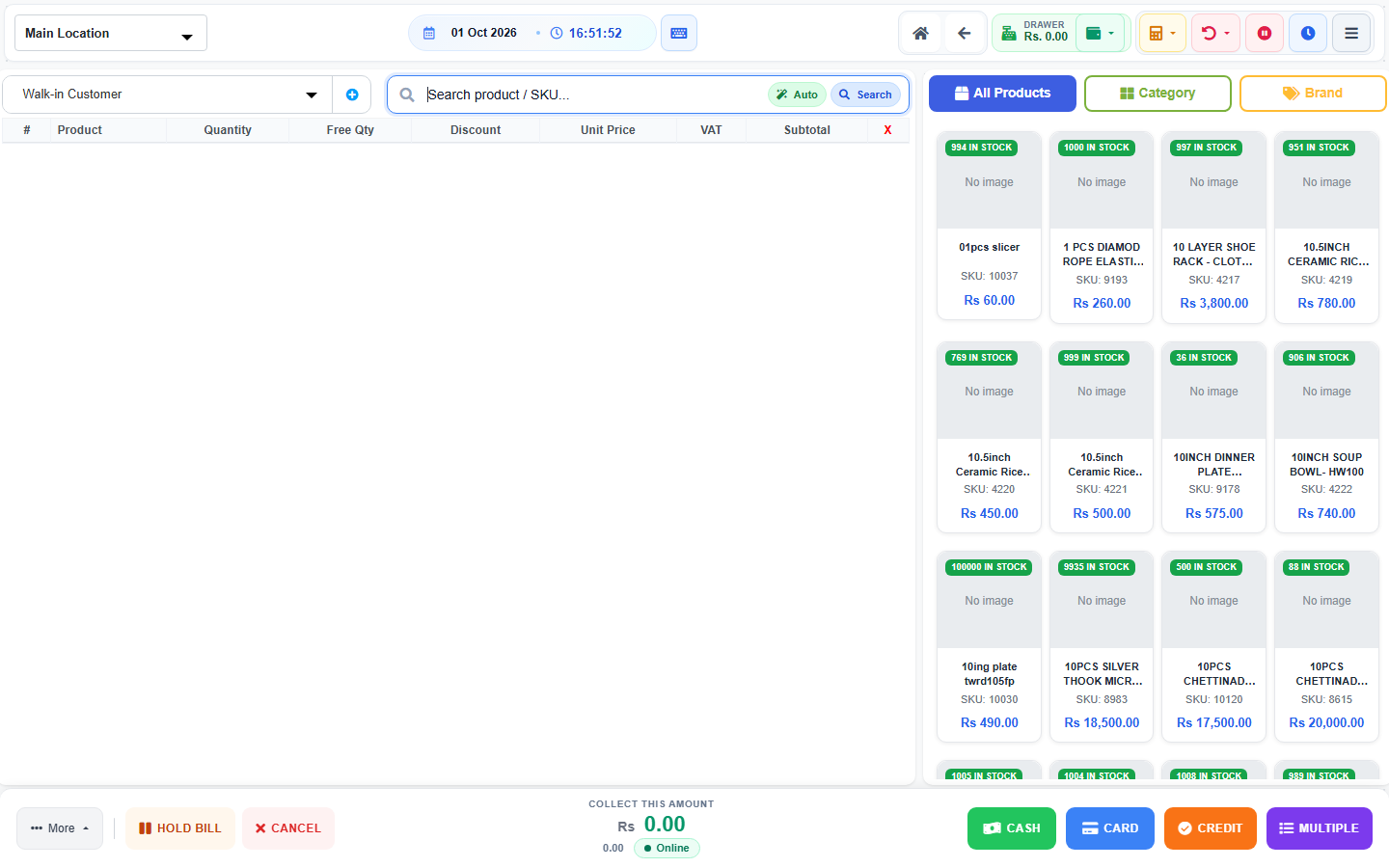Image resolution: width=1389 pixels, height=868 pixels.
Task: Select the CREDIT payment button
Action: point(1211,828)
